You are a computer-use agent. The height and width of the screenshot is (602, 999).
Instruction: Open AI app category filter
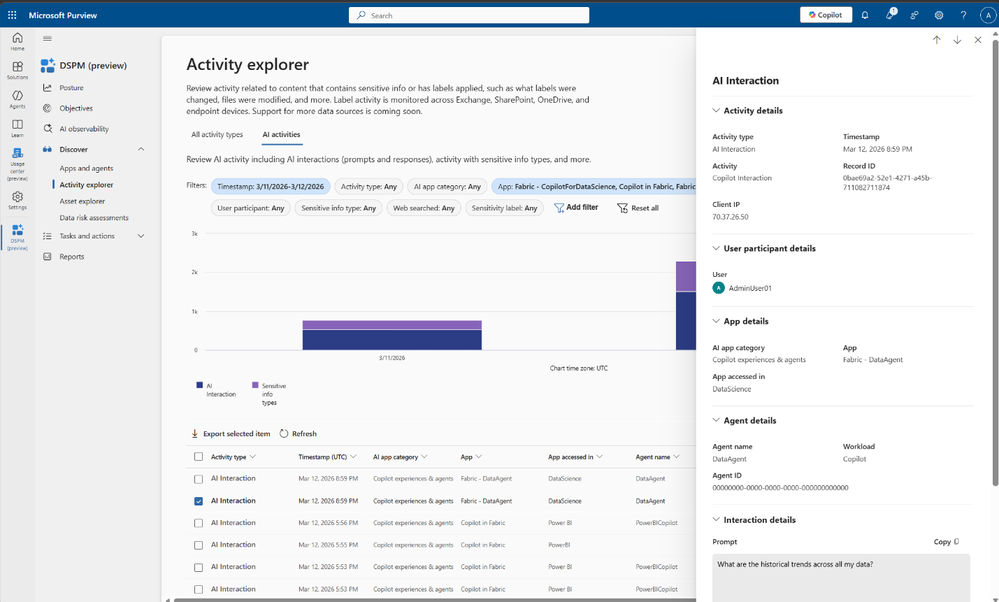(447, 187)
